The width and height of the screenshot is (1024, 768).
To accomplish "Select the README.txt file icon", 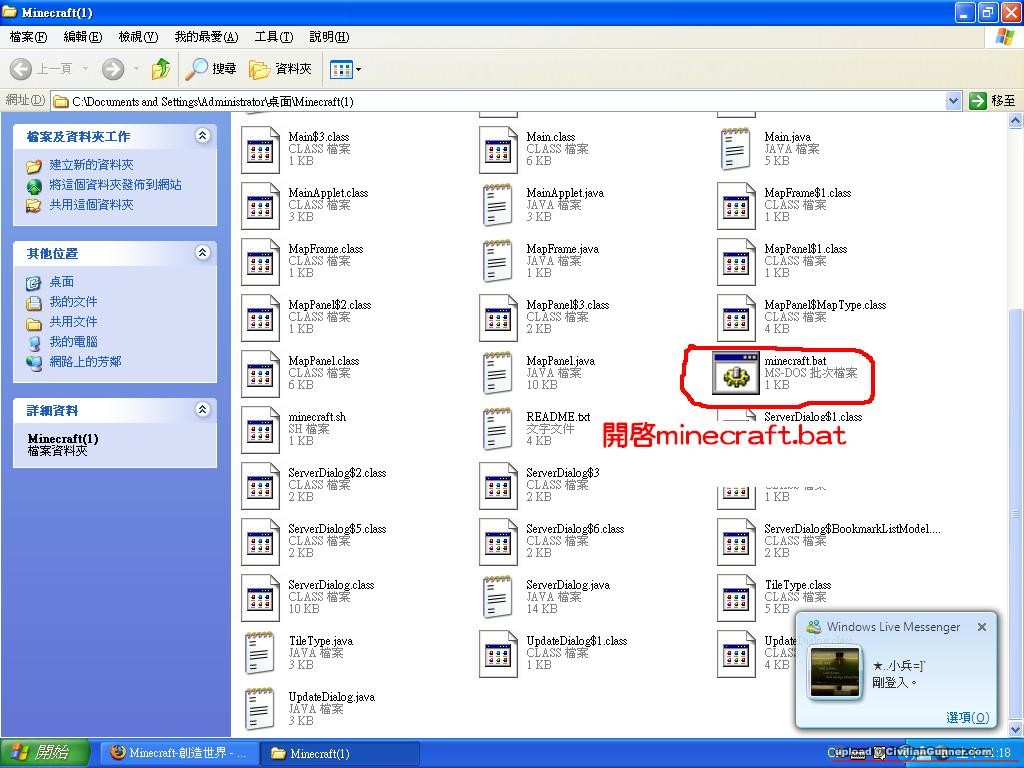I will point(498,430).
